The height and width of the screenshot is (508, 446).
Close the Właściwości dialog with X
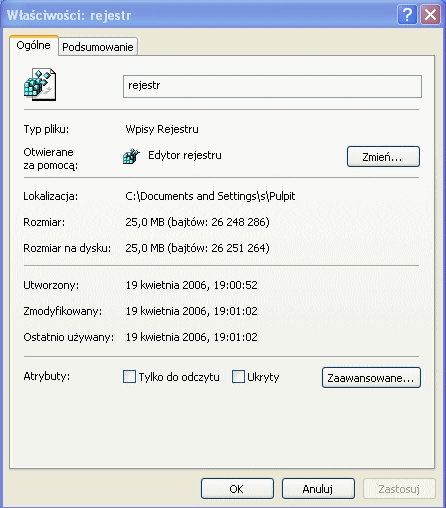click(430, 15)
